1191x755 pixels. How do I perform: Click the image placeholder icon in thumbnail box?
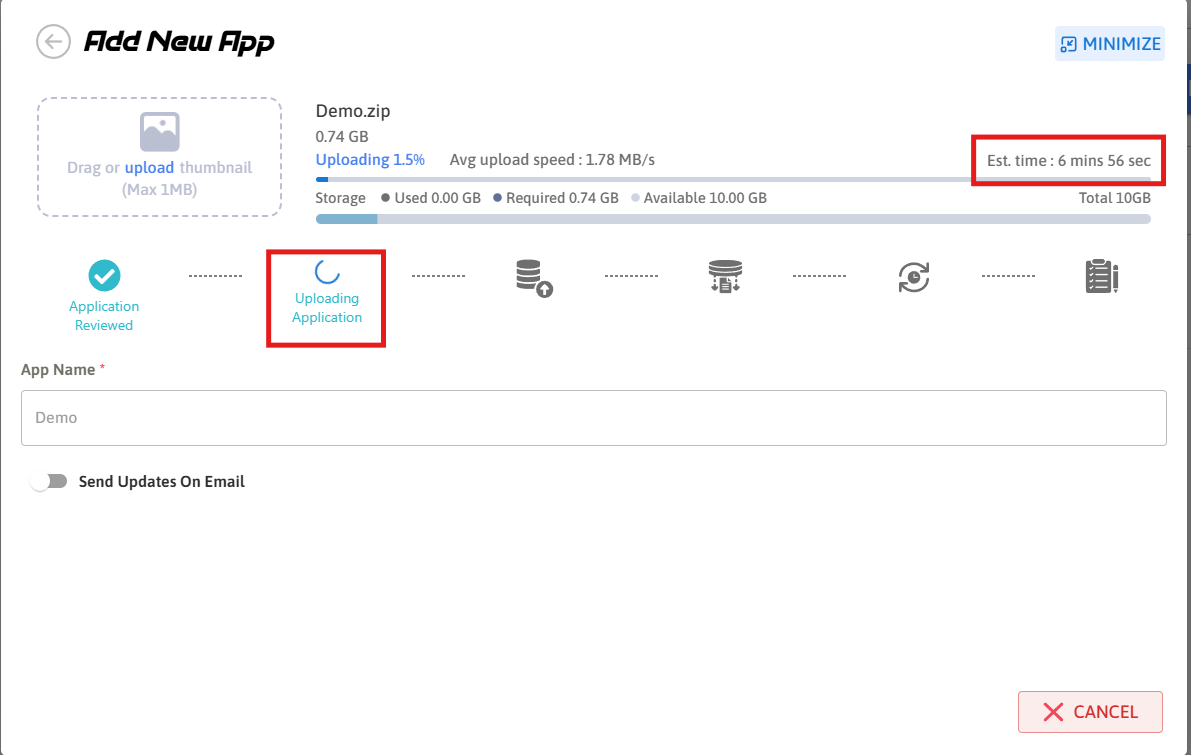point(160,132)
